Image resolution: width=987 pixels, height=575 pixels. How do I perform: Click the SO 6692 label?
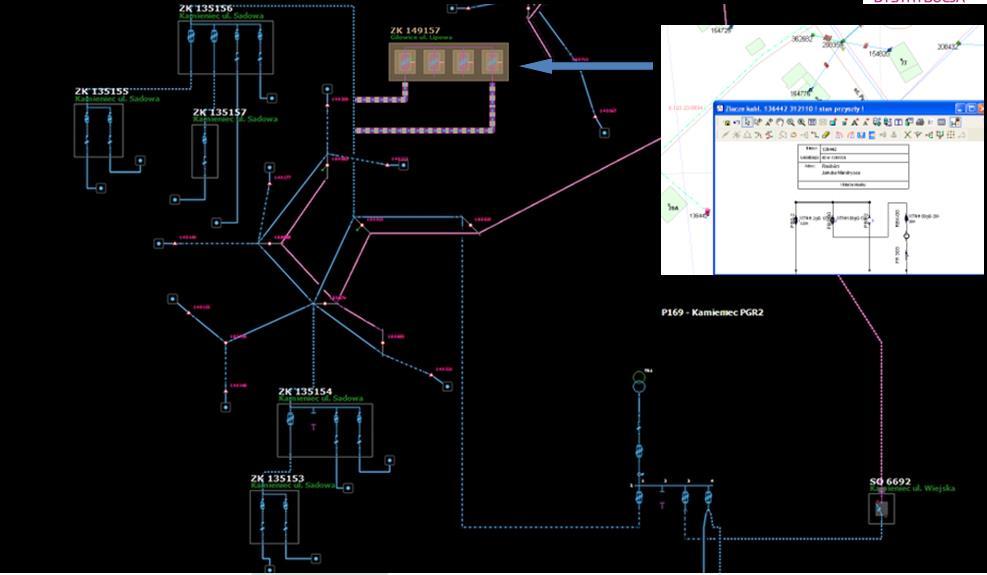coord(890,482)
